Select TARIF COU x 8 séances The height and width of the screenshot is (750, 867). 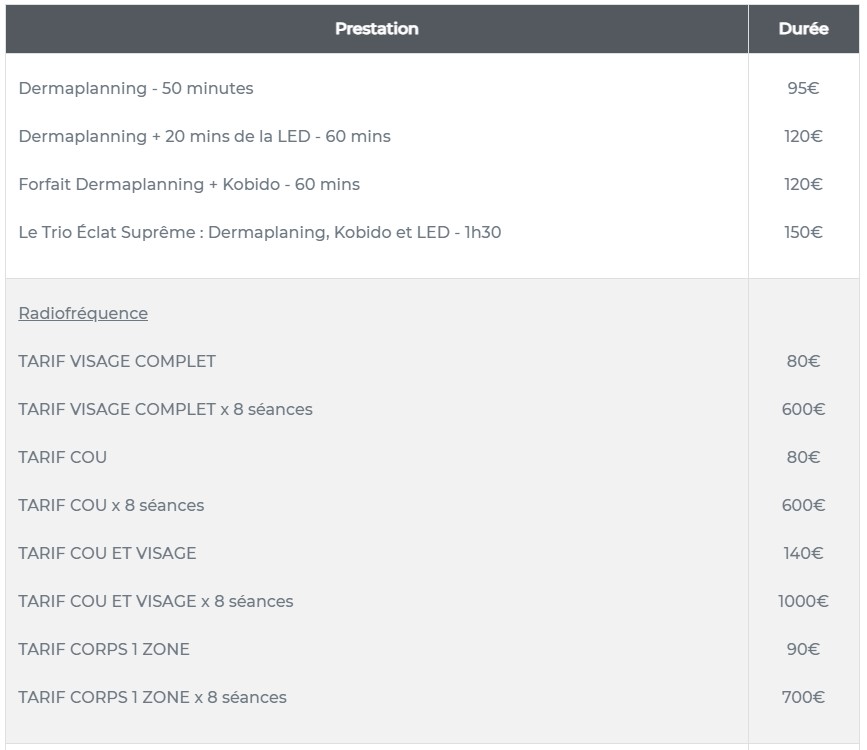pyautogui.click(x=111, y=505)
